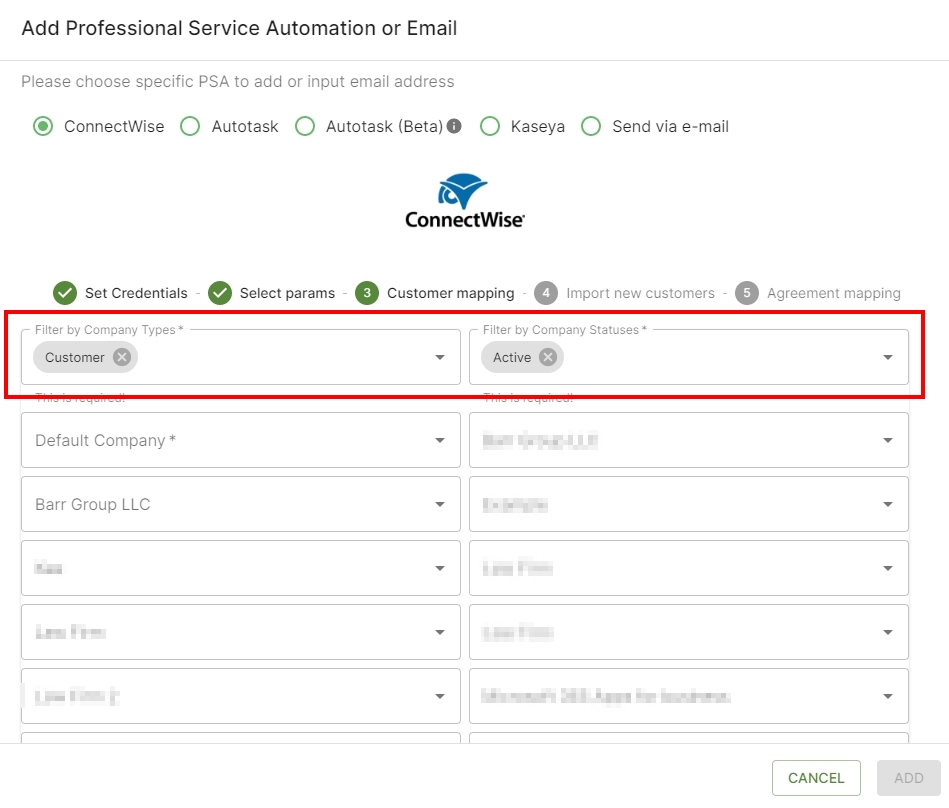
Task: Open Import new customers step label
Action: [x=640, y=293]
